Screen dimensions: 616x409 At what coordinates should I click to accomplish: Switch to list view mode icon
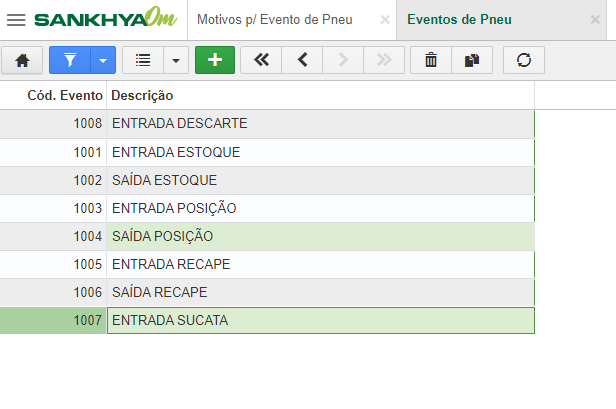click(143, 60)
